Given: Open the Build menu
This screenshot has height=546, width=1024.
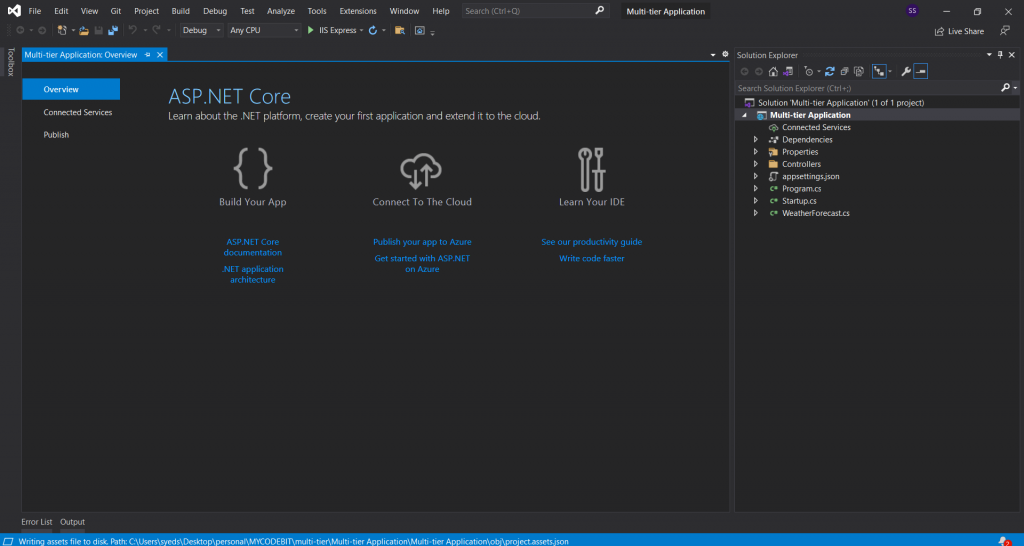Looking at the screenshot, I should click(x=180, y=11).
